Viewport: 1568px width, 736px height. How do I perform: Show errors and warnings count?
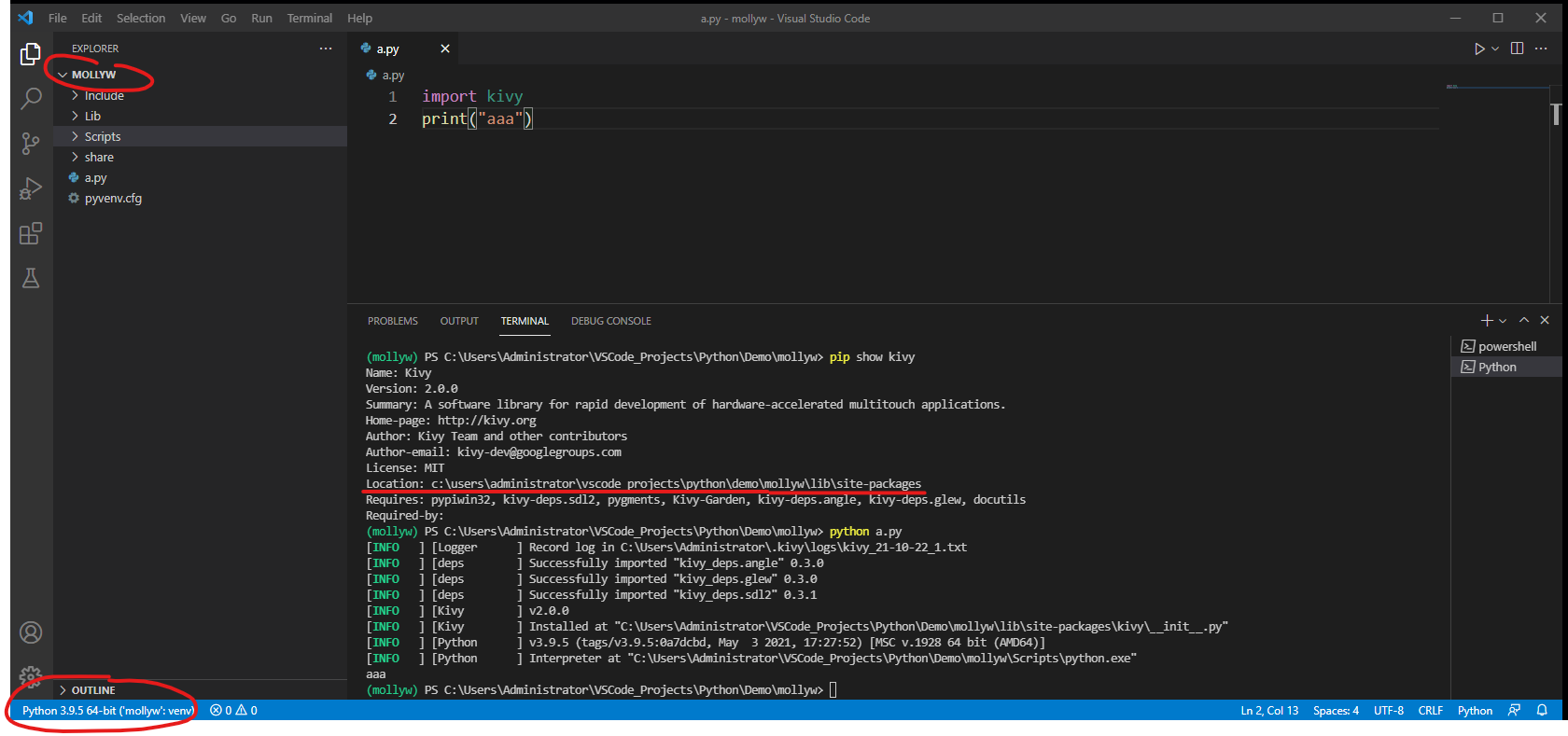[233, 710]
